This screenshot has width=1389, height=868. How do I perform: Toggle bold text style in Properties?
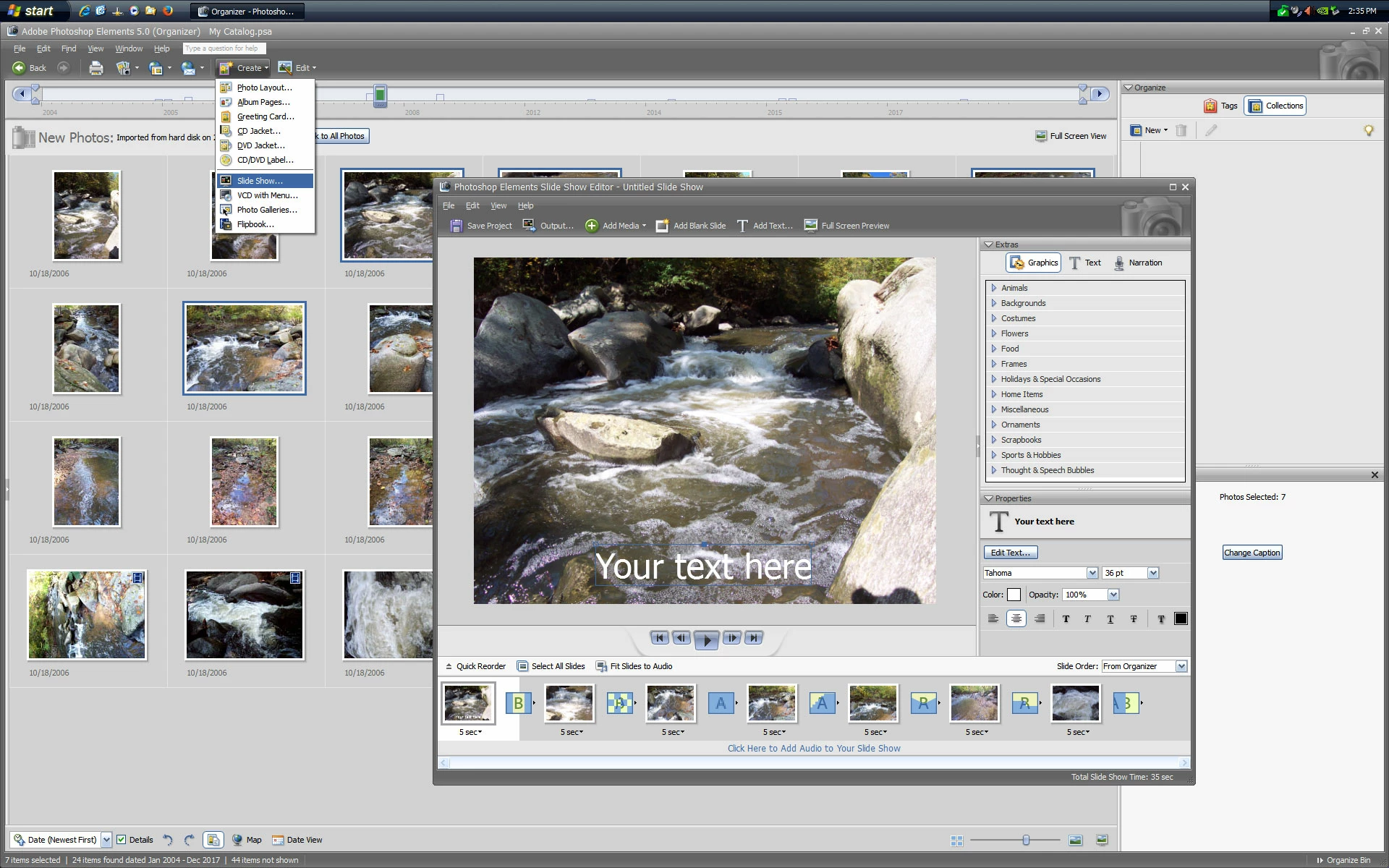click(1066, 618)
